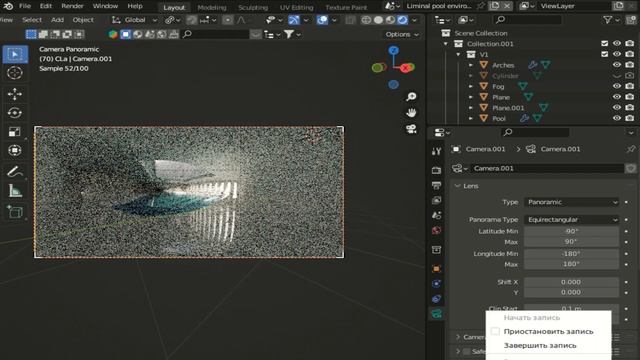640x360 pixels.
Task: Click the outliner search field
Action: coord(527,20)
